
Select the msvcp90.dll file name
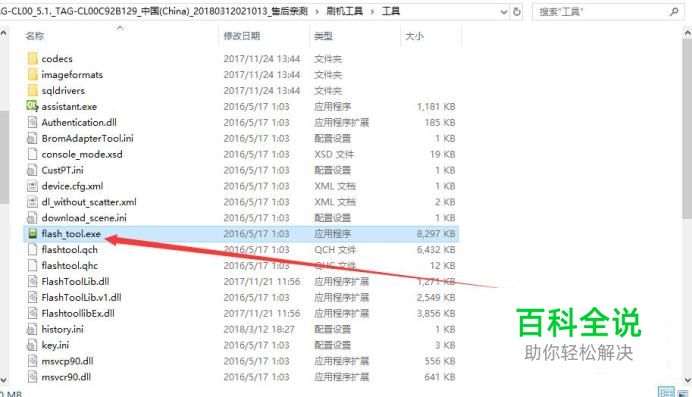tap(68, 361)
